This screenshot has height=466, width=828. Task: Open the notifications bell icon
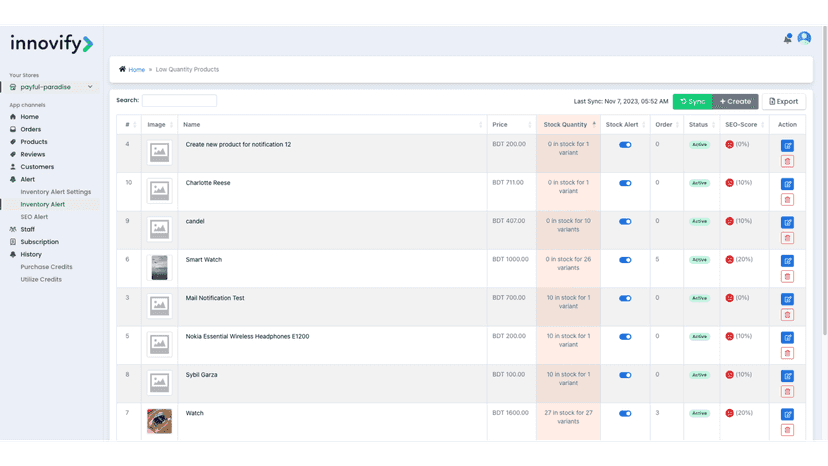click(787, 39)
